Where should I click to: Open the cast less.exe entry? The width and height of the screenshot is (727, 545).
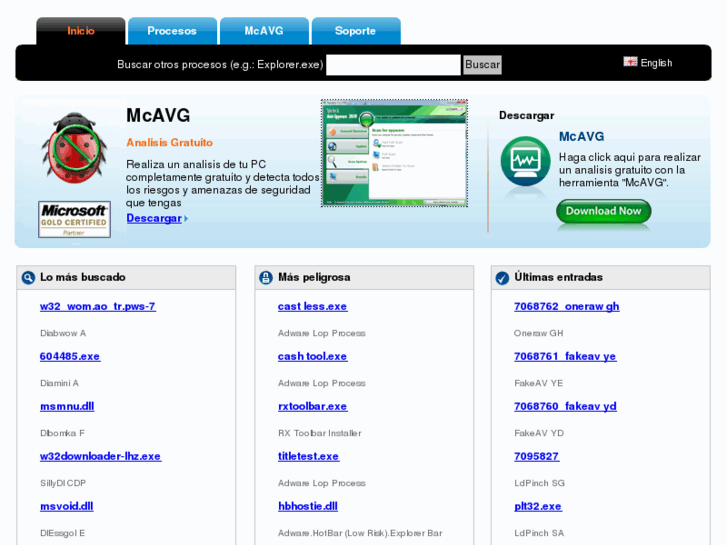[312, 307]
